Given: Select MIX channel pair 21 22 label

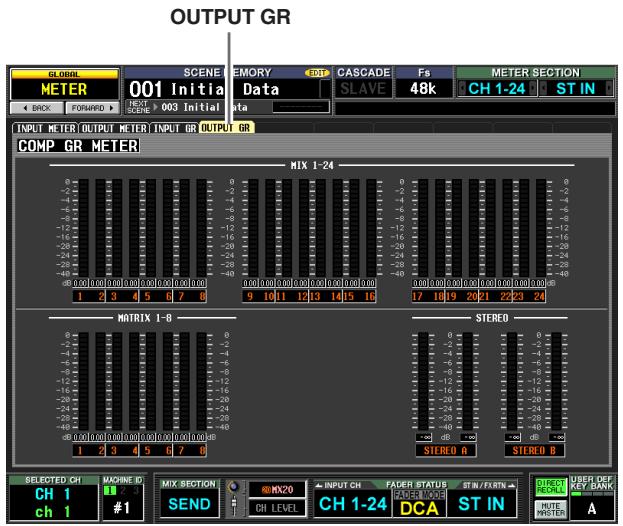Looking at the screenshot, I should 495,296.
